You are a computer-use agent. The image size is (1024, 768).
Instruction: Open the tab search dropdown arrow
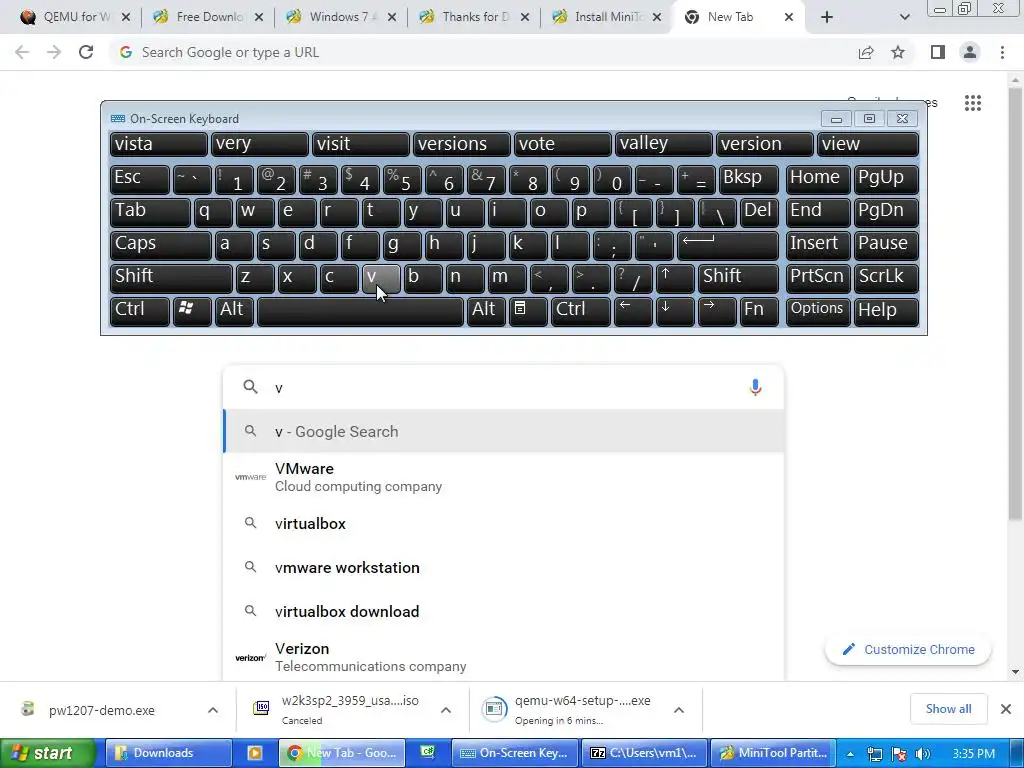[904, 17]
